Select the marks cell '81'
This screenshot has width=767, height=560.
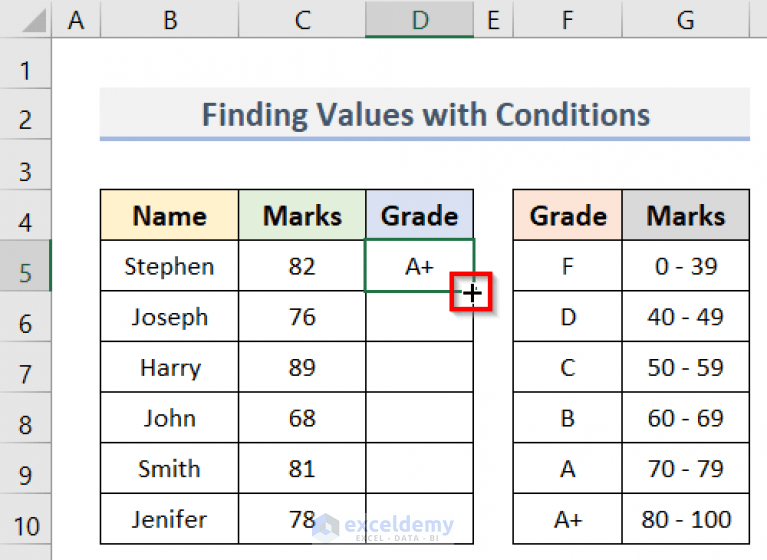(x=302, y=469)
